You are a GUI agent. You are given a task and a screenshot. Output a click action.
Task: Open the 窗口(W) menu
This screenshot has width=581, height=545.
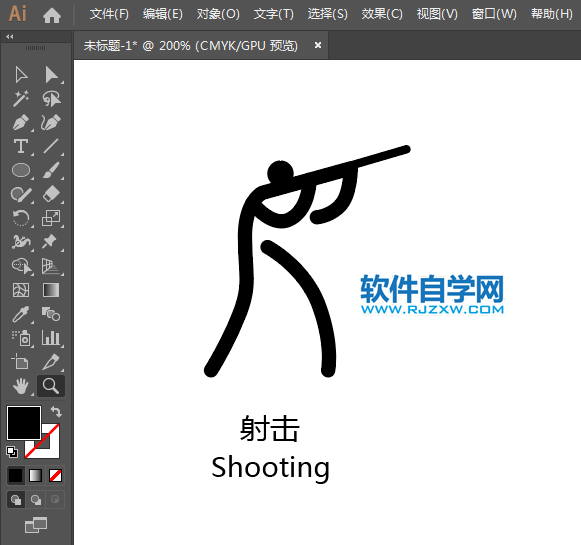click(494, 14)
